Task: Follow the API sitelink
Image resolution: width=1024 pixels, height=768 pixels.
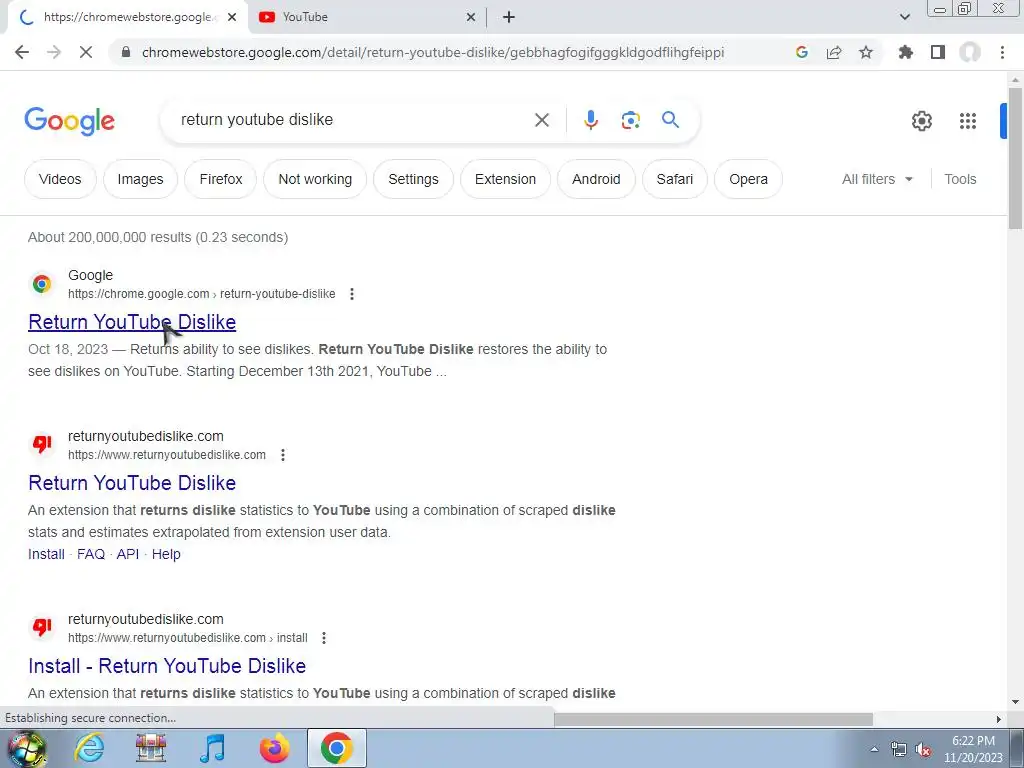Action: coord(128,554)
